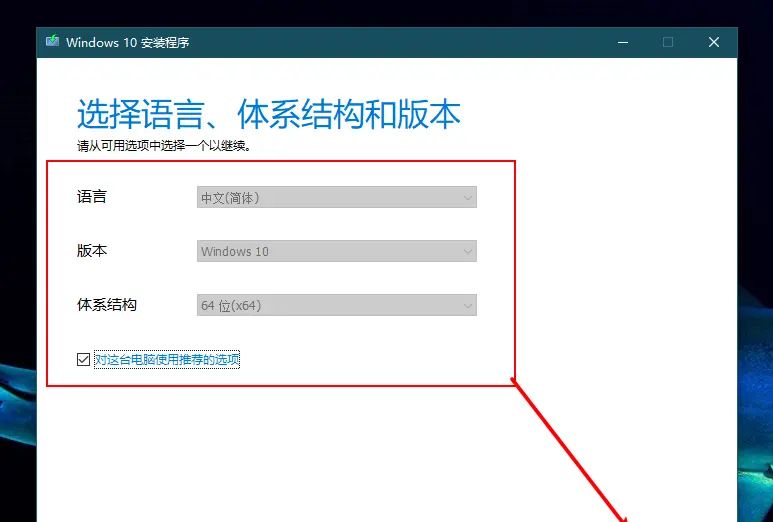Click the Windows 10 安装程序 title bar icon
This screenshot has height=522, width=773.
tap(52, 41)
